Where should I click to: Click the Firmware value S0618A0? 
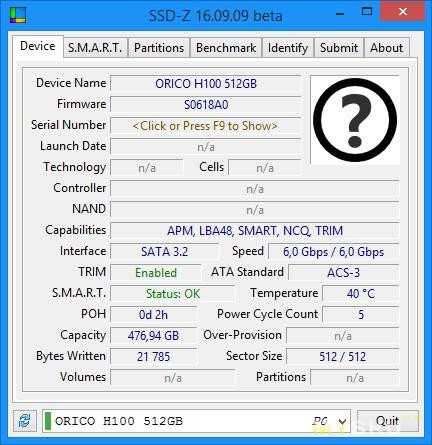(205, 105)
